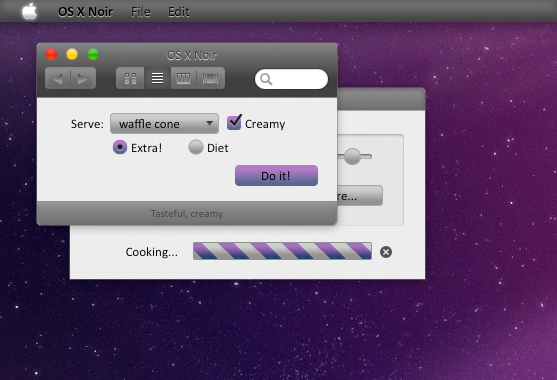Click the partially hidden button ending in 're...'
This screenshot has width=557, height=380.
tap(359, 195)
